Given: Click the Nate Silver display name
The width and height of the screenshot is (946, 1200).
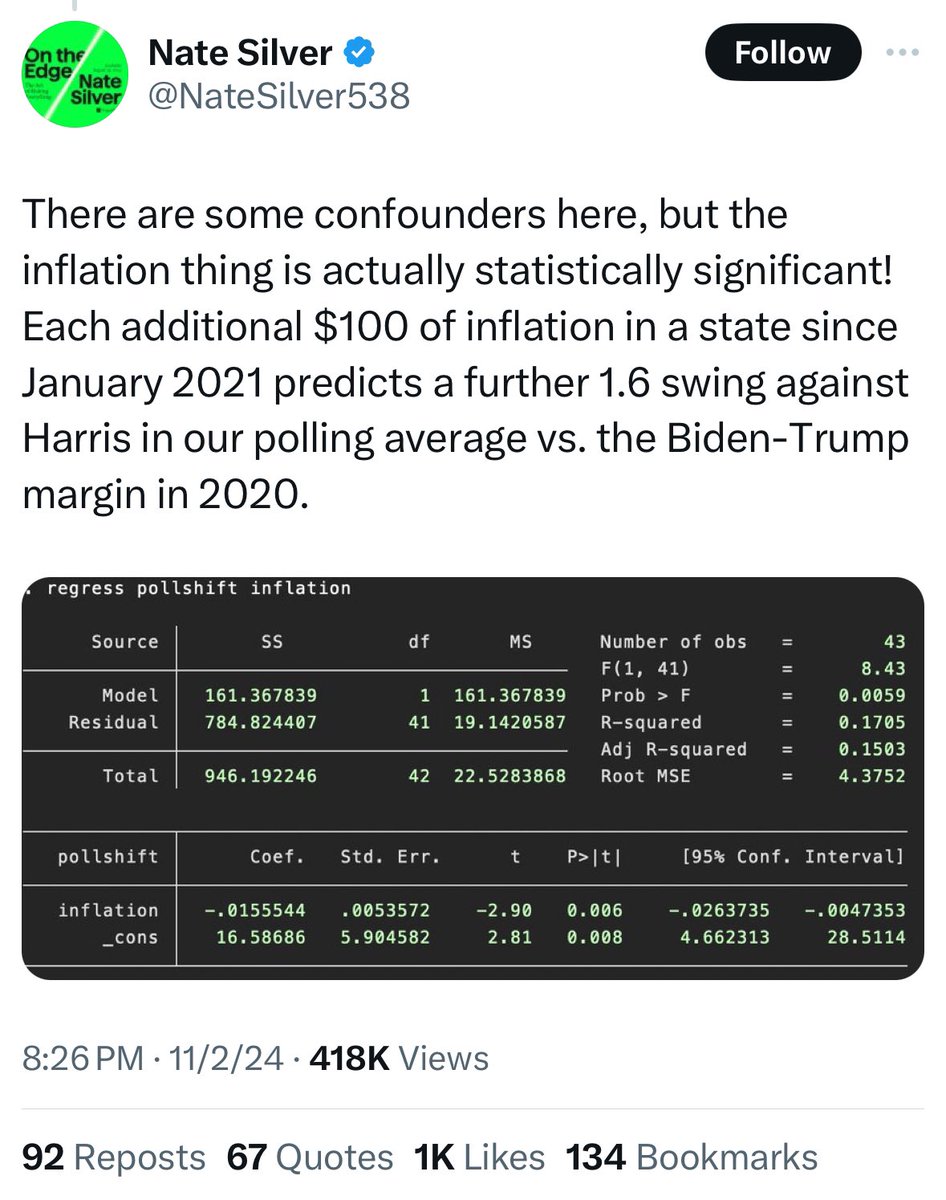Looking at the screenshot, I should [240, 52].
